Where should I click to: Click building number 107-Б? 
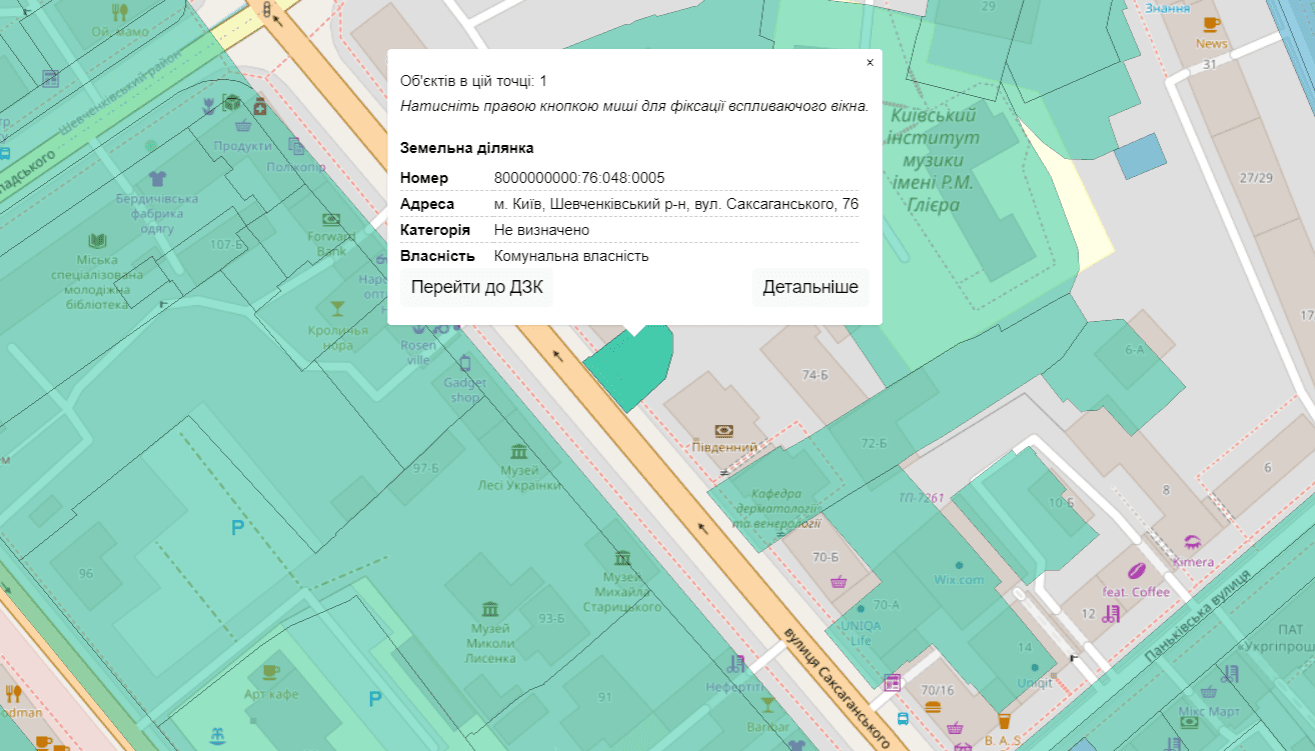(227, 244)
